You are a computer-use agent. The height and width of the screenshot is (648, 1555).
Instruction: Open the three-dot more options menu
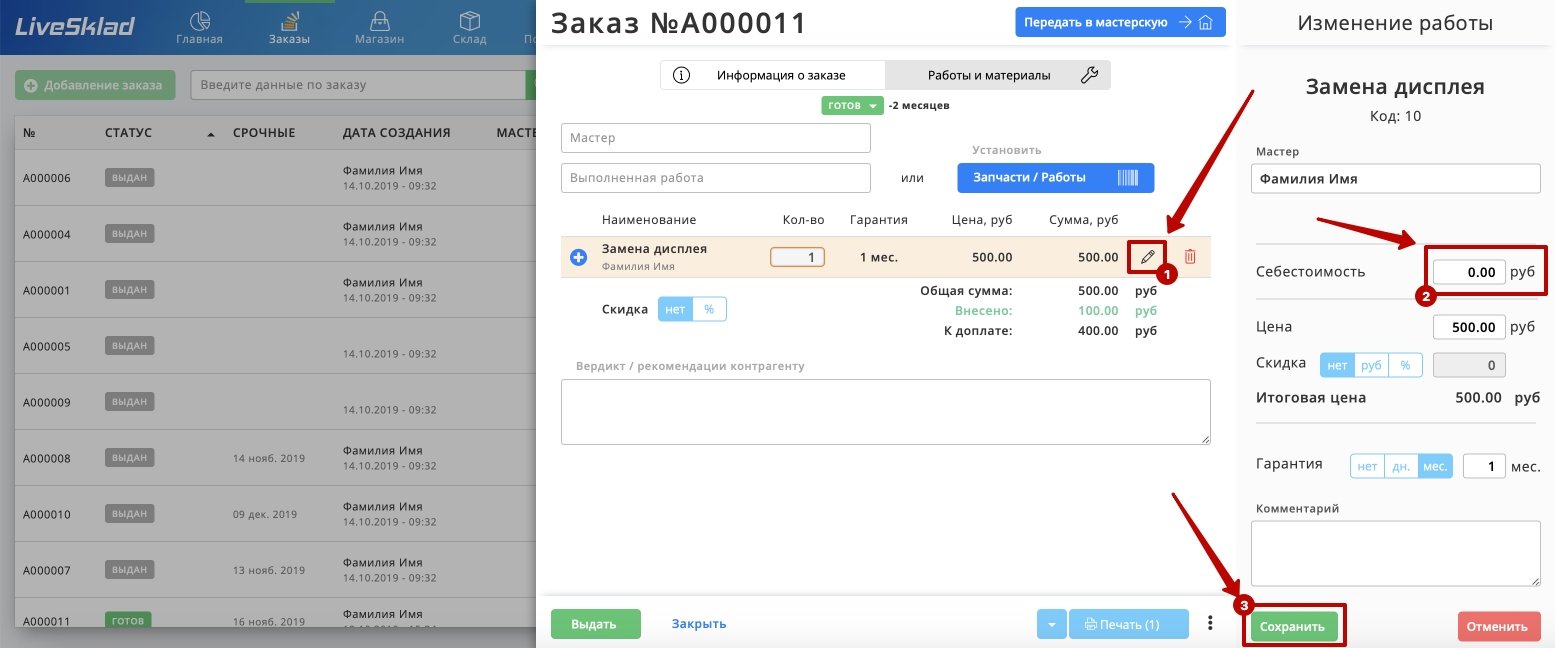1210,623
